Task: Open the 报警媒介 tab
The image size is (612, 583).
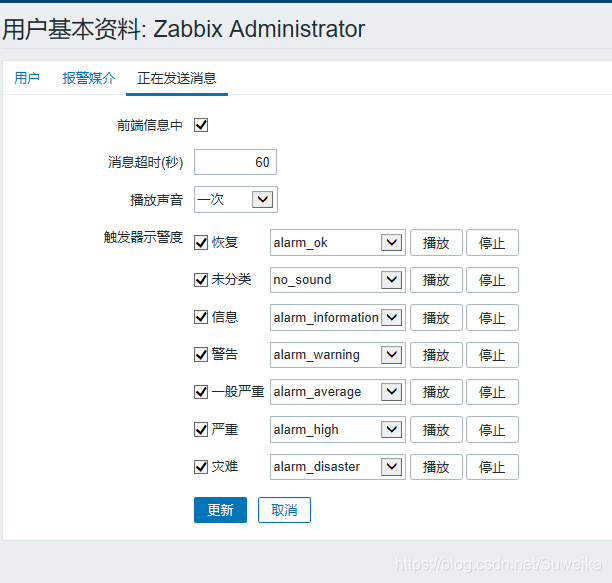Action: pyautogui.click(x=89, y=78)
